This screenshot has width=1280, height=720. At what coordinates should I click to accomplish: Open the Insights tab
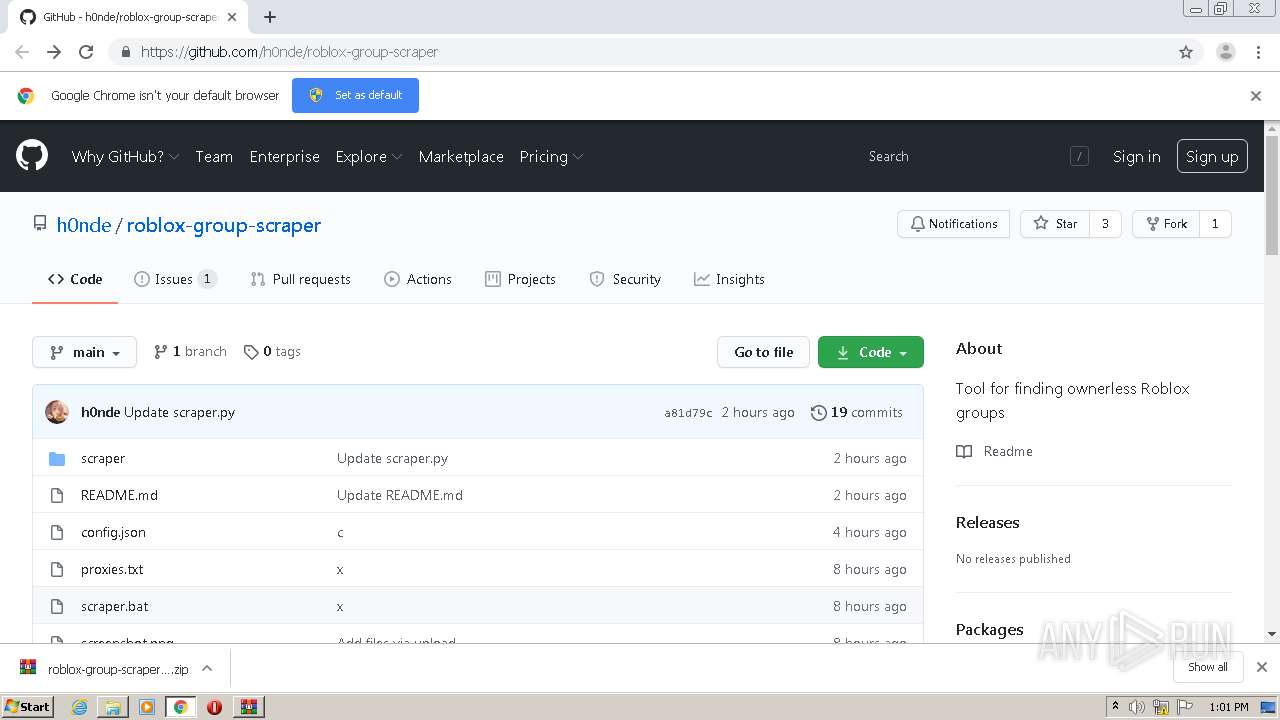729,279
